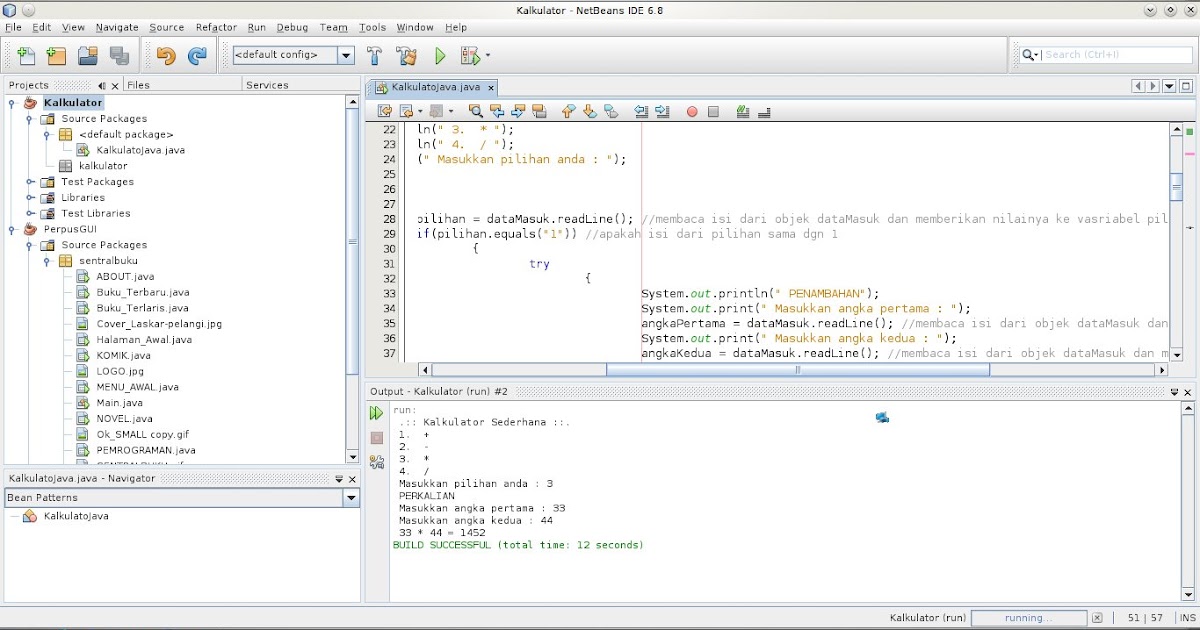The height and width of the screenshot is (630, 1200).
Task: Stop macro recording square icon
Action: point(713,112)
